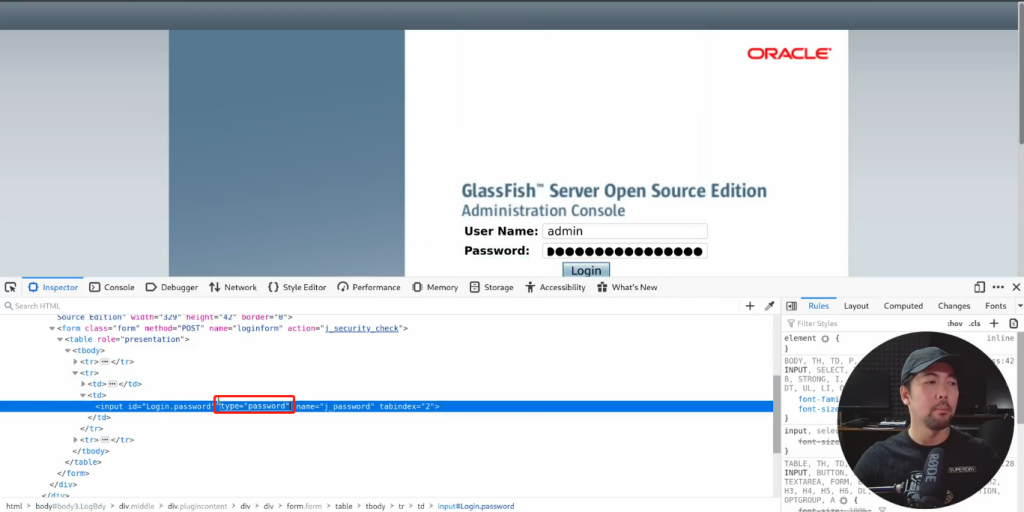The width and height of the screenshot is (1024, 512).
Task: Open Responsive Design Mode icon
Action: tap(979, 287)
